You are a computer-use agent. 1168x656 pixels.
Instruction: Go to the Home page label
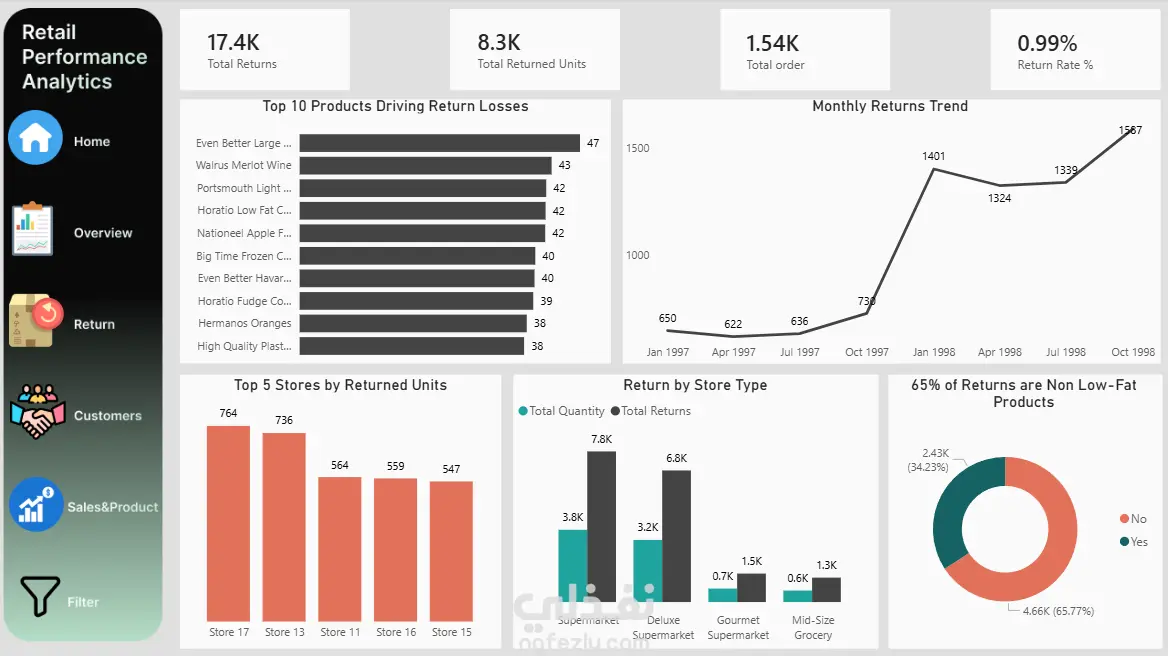92,141
